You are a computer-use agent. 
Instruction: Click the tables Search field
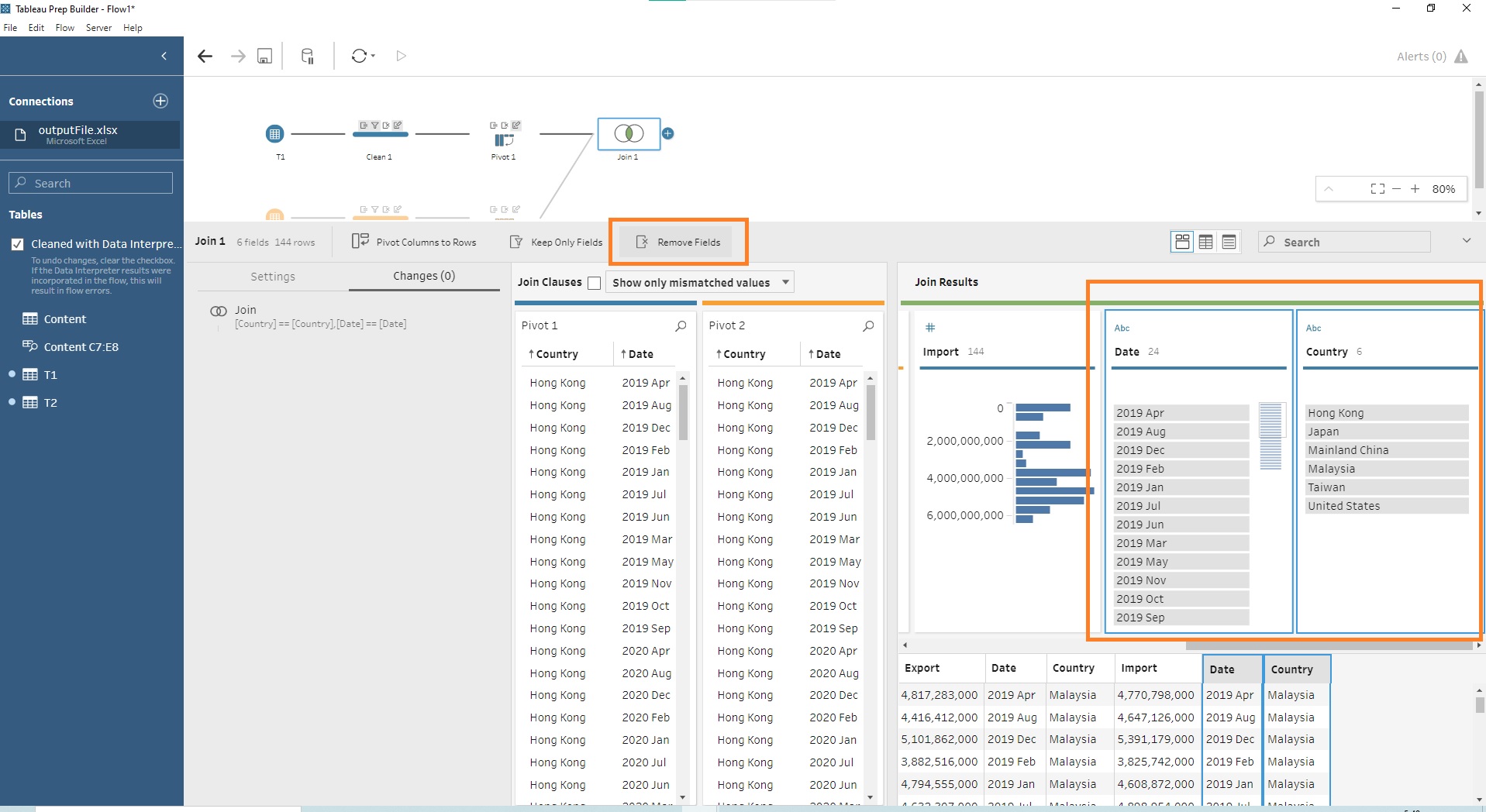tap(91, 183)
